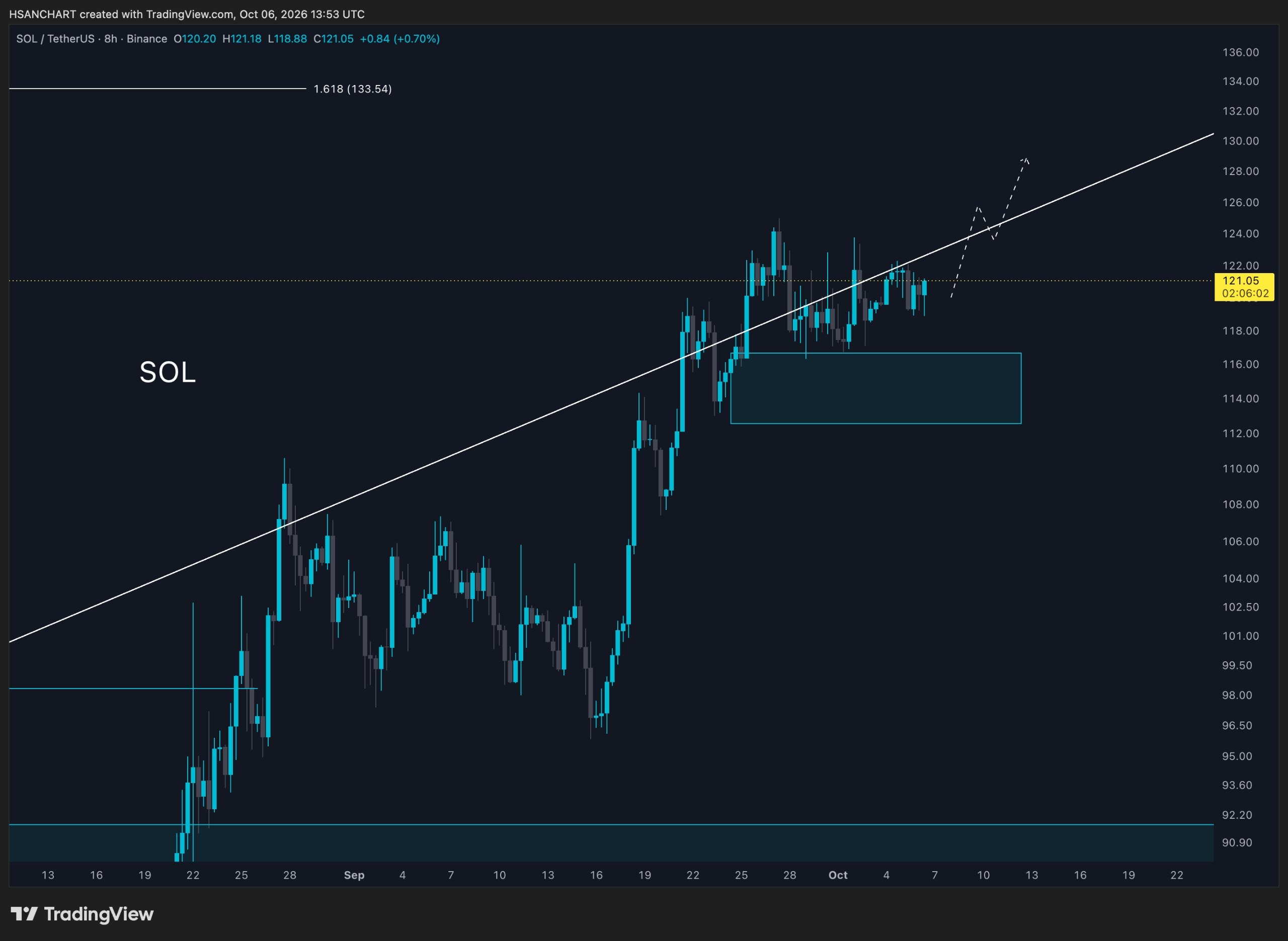Click the HSANCHART created with TradingView.com header
The height and width of the screenshot is (941, 1288).
coord(187,14)
